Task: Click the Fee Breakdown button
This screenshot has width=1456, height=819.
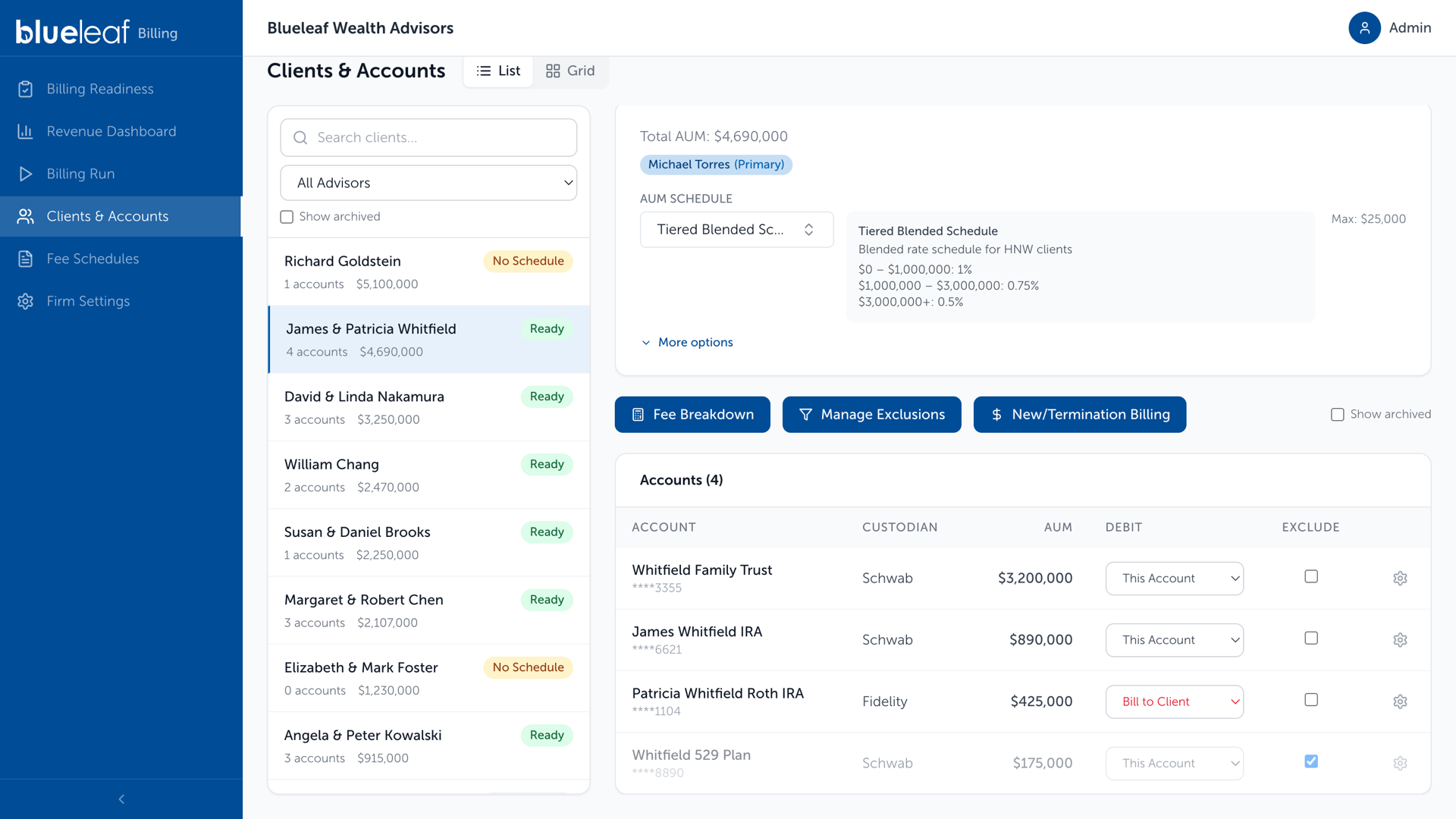Action: pyautogui.click(x=692, y=415)
